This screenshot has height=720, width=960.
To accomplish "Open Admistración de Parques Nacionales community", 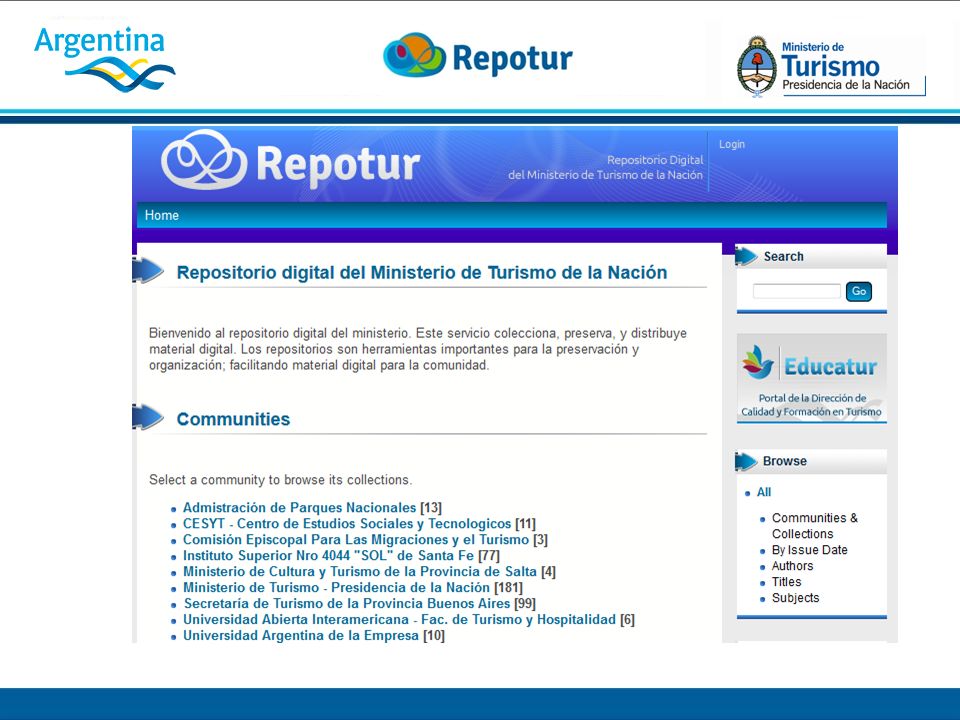I will pos(299,508).
